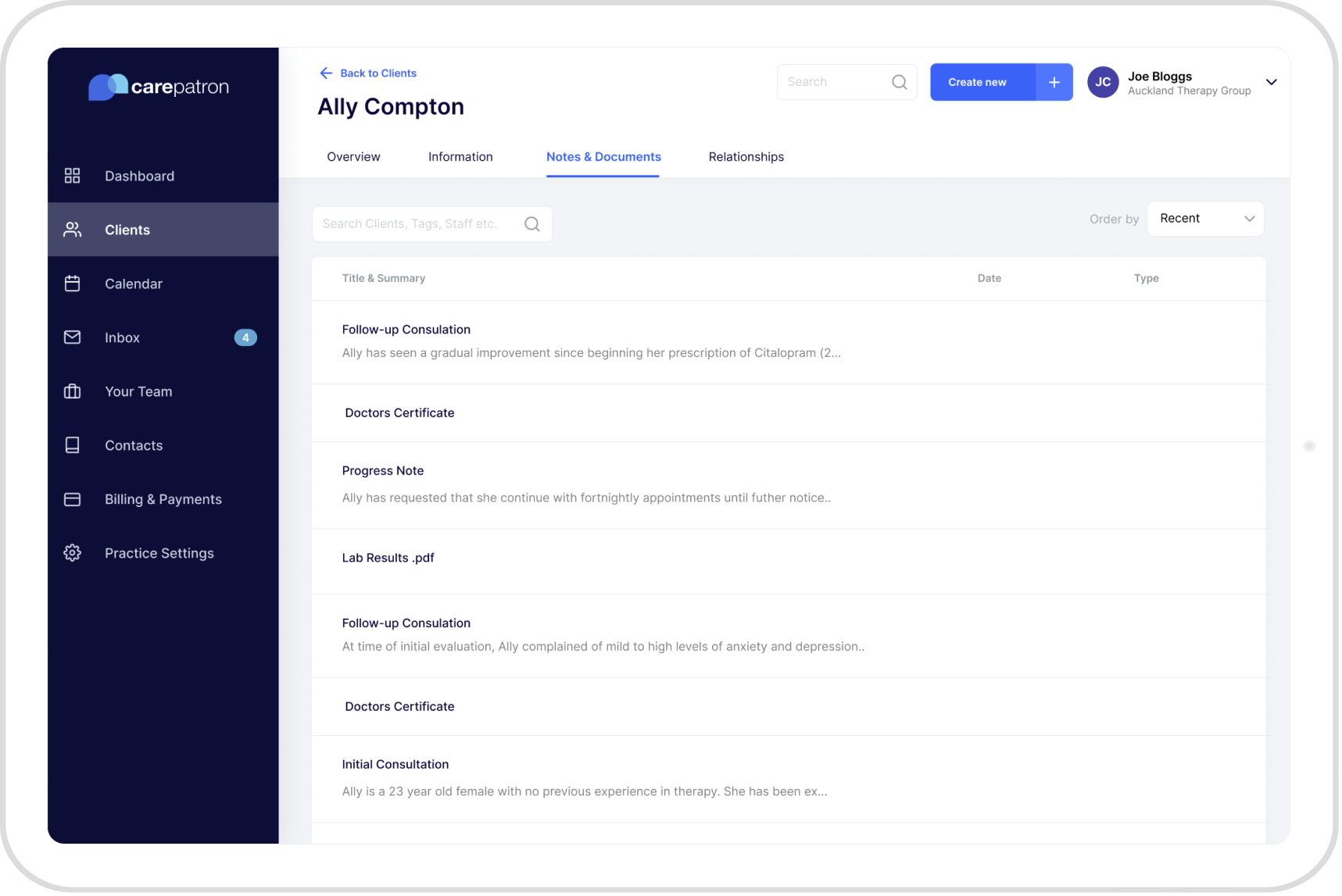
Task: Open Dashboard in the sidebar
Action: 163,176
